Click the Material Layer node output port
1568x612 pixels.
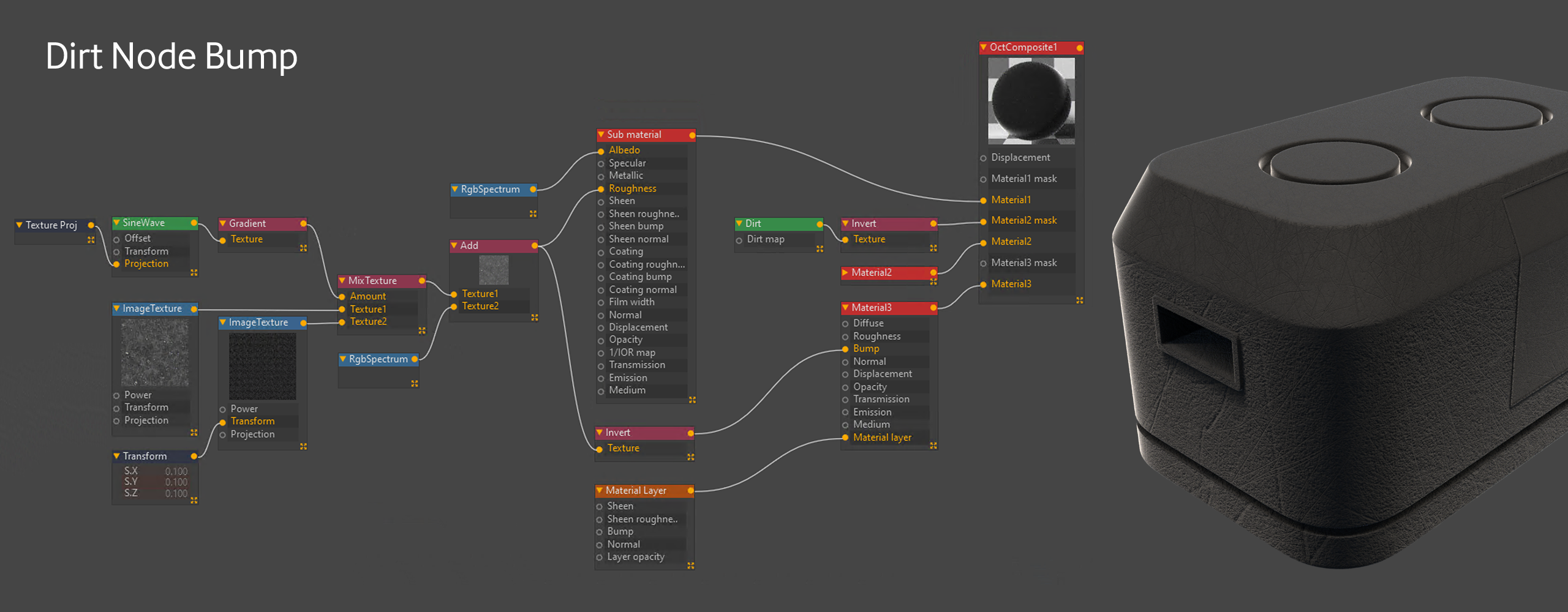690,491
